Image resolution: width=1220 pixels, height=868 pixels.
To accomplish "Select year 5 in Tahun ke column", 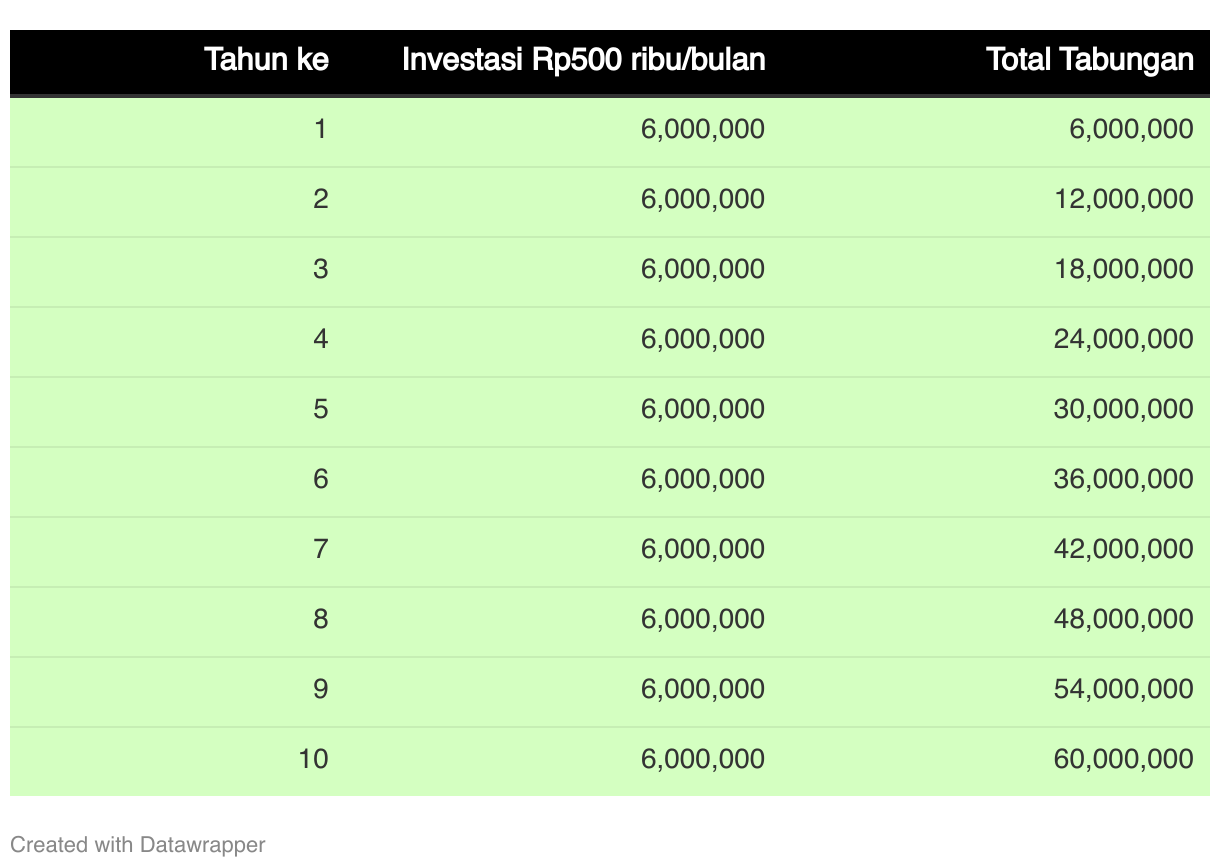I will 320,409.
